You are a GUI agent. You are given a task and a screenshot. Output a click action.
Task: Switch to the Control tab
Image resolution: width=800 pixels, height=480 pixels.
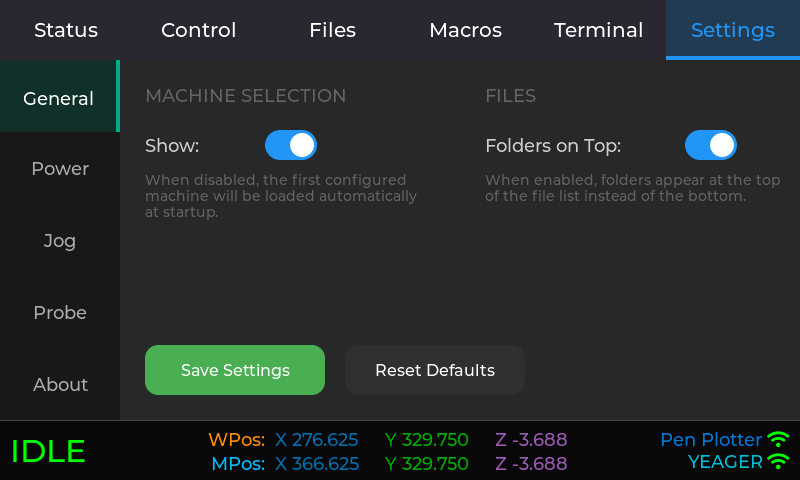point(199,30)
